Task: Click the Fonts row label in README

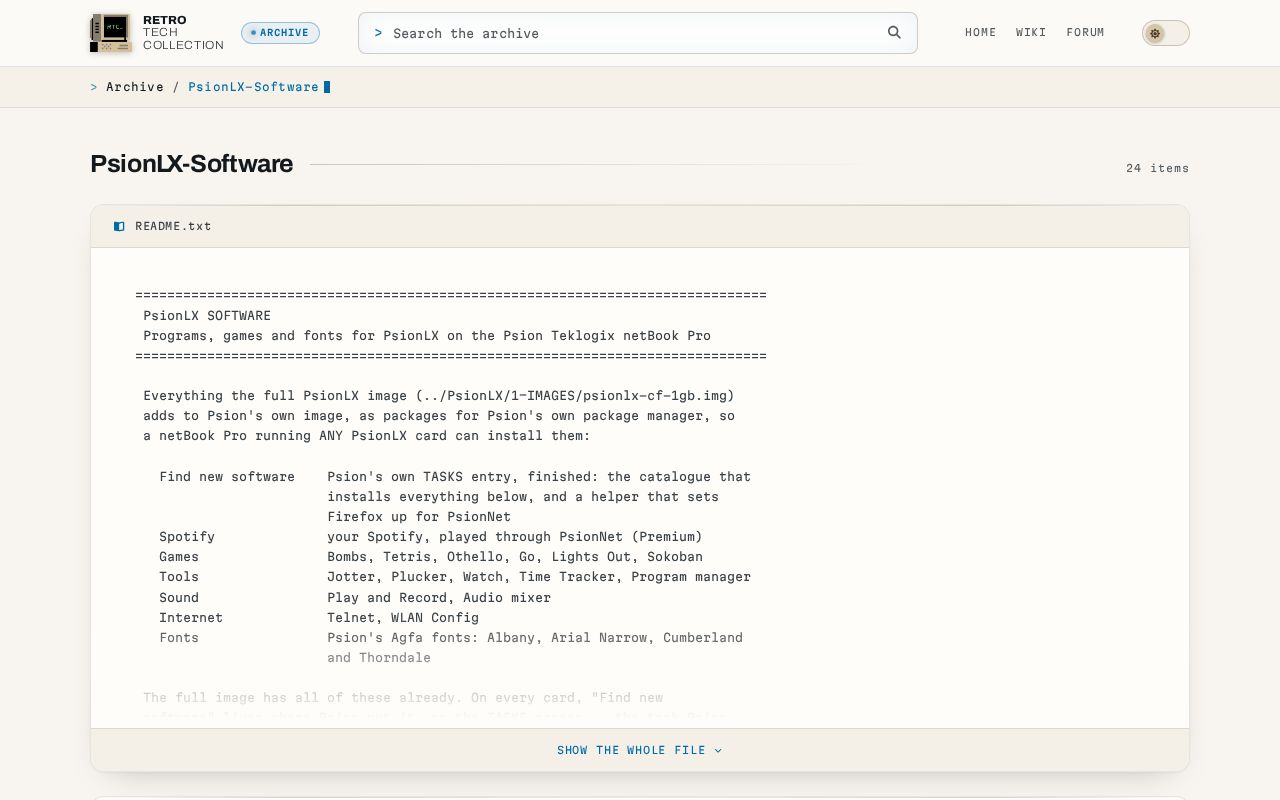Action: (x=179, y=638)
